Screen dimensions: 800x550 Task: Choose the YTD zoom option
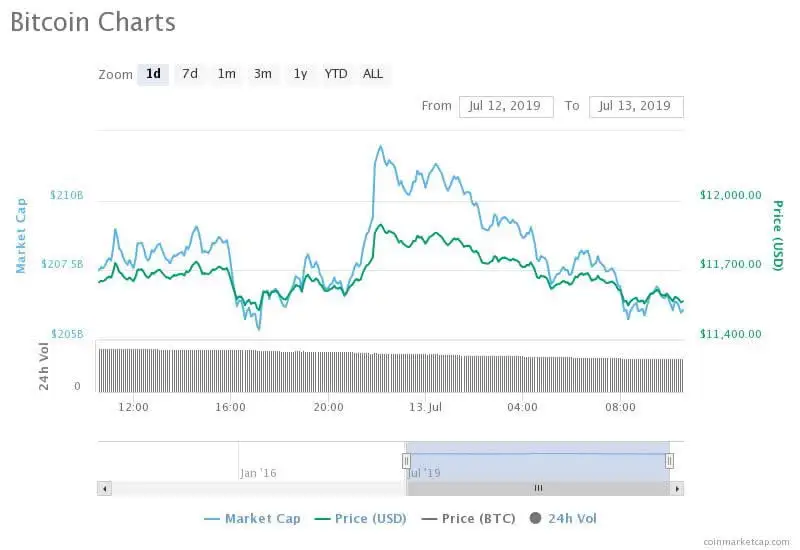(336, 74)
